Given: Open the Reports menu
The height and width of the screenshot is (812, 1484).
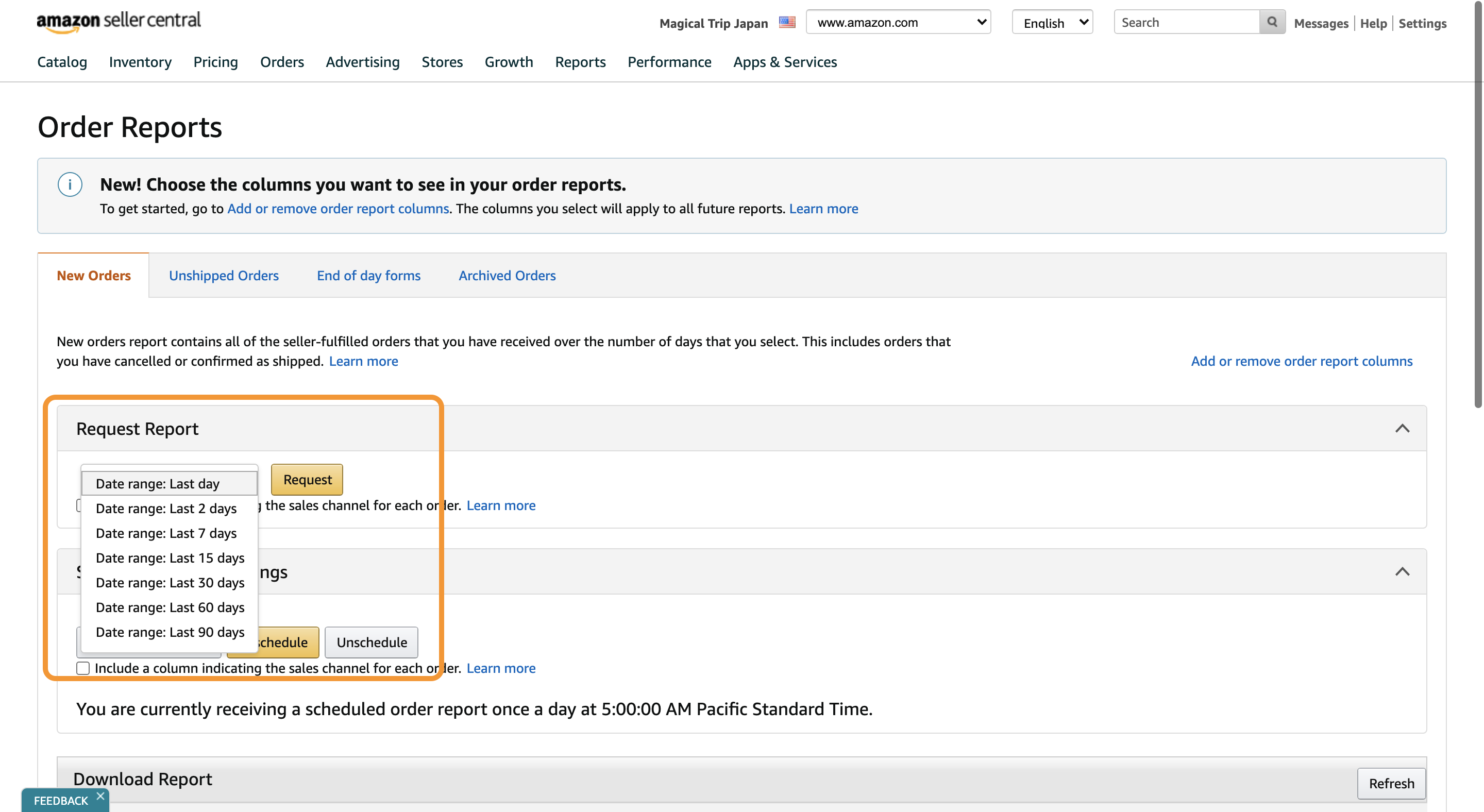Looking at the screenshot, I should [x=580, y=62].
